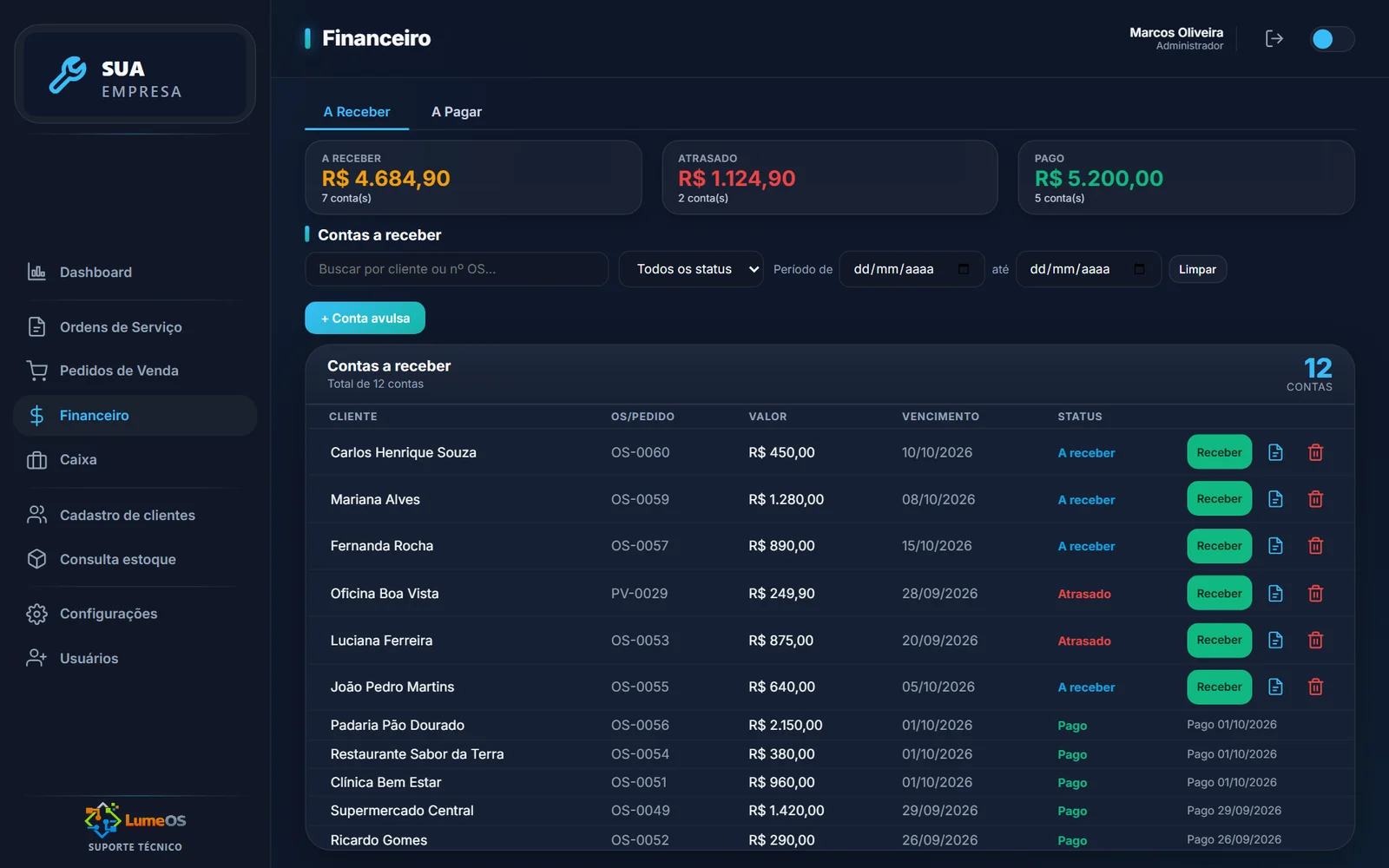Toggle the theme switch in the header
Screen dimensions: 1389x868
pos(1332,39)
